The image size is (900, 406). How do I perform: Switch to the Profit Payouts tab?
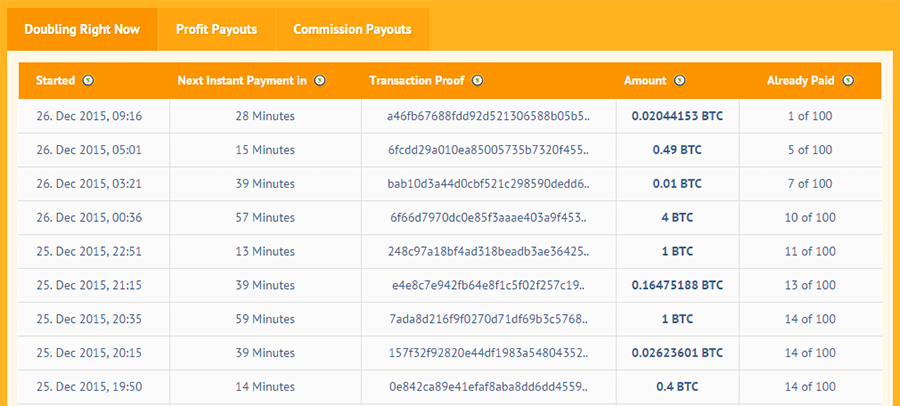[216, 29]
